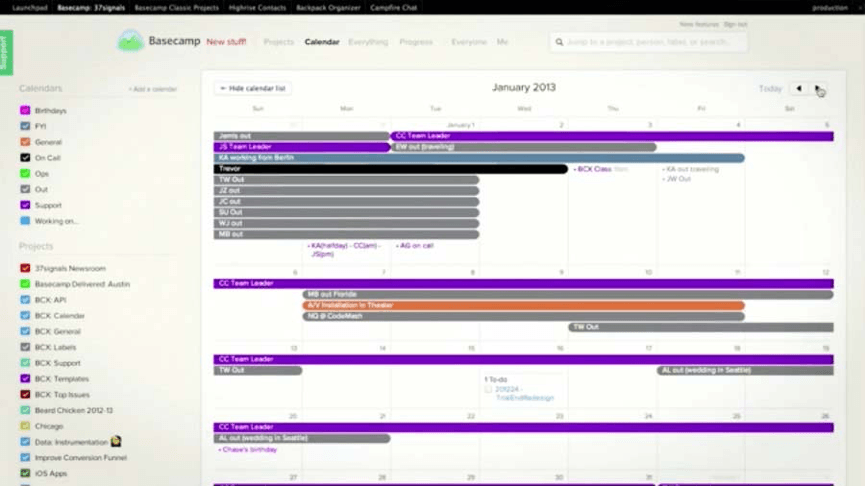This screenshot has width=865, height=486.
Task: Toggle the On Call calendar checkbox
Action: (x=25, y=158)
